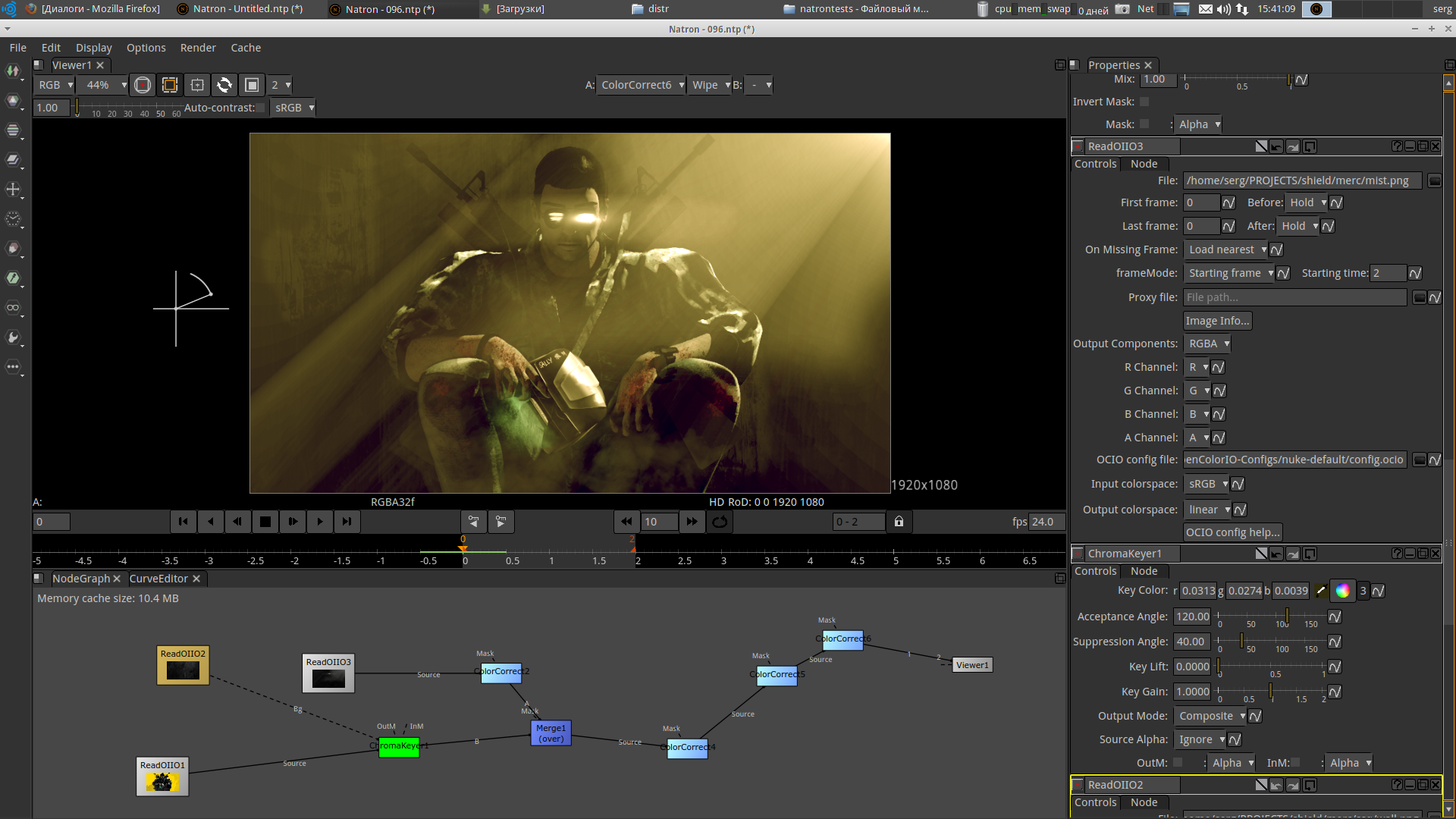Open the Time nodes clock icon
This screenshot has height=819, width=1456.
13,219
